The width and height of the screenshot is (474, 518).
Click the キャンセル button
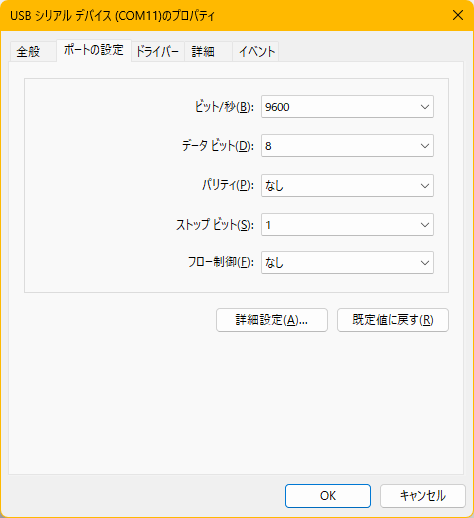pyautogui.click(x=423, y=496)
